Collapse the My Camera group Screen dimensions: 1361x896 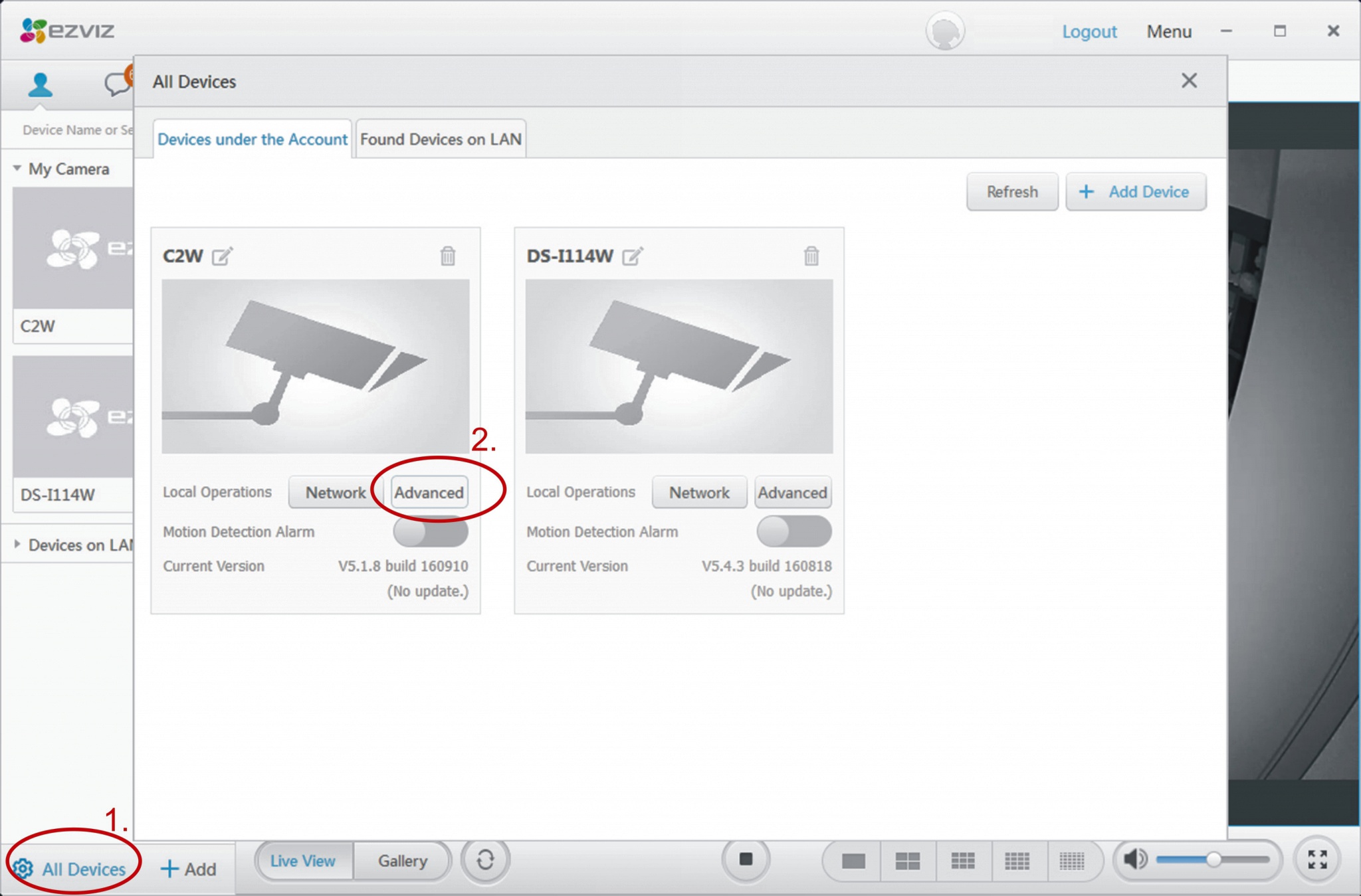[x=17, y=169]
